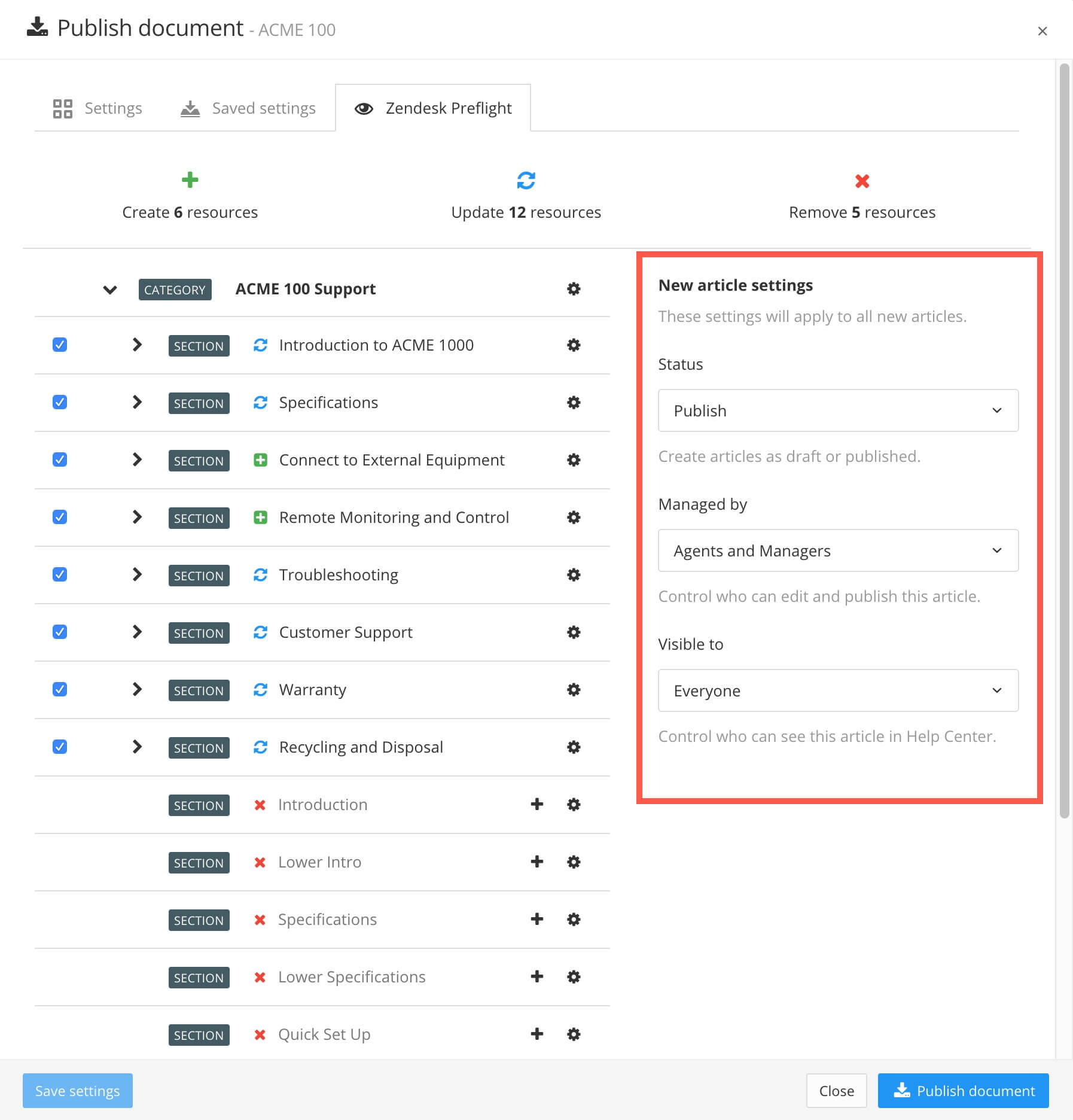Open the Status dropdown set to Publish
This screenshot has height=1120, width=1073.
837,410
